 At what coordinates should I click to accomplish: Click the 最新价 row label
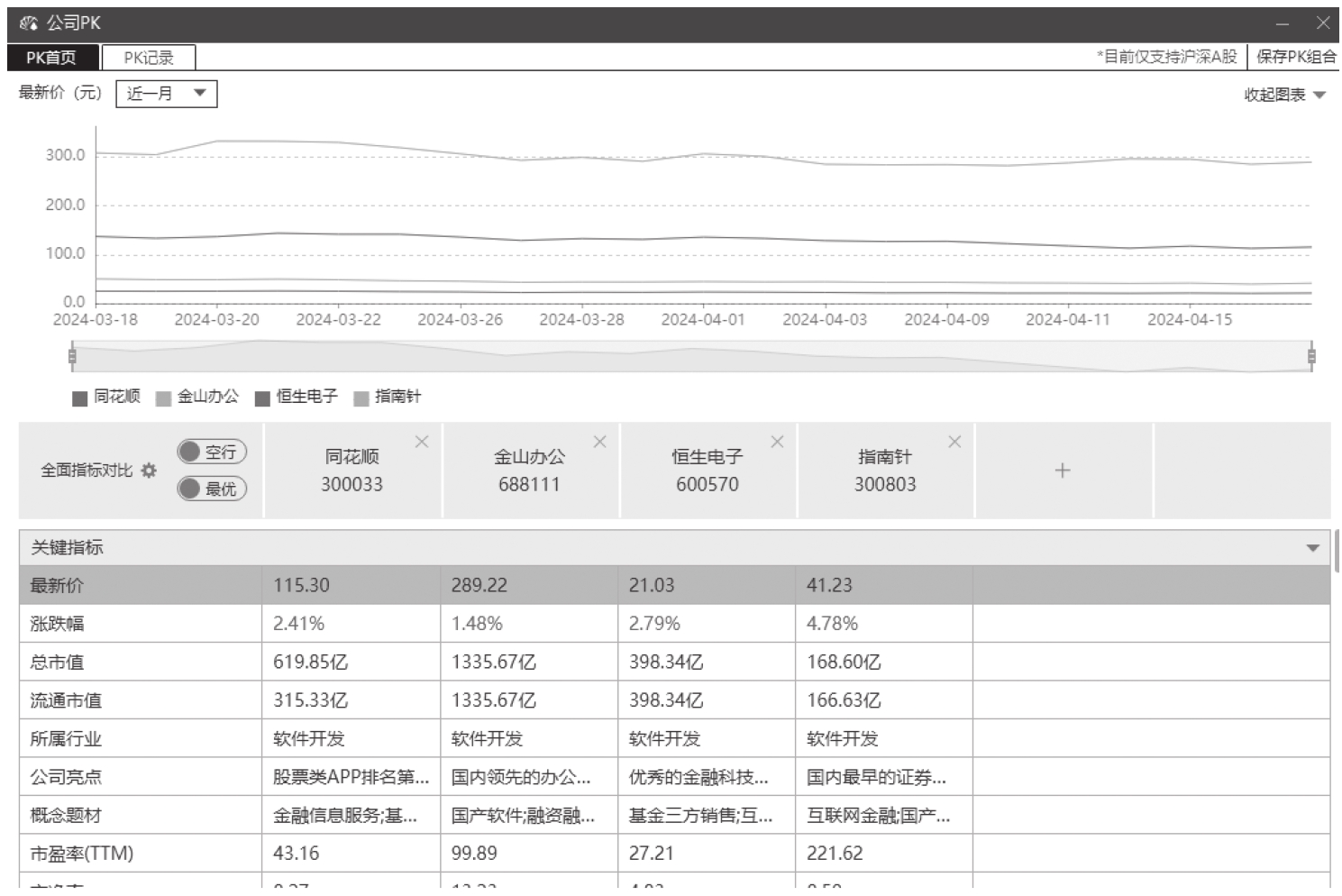tap(57, 586)
